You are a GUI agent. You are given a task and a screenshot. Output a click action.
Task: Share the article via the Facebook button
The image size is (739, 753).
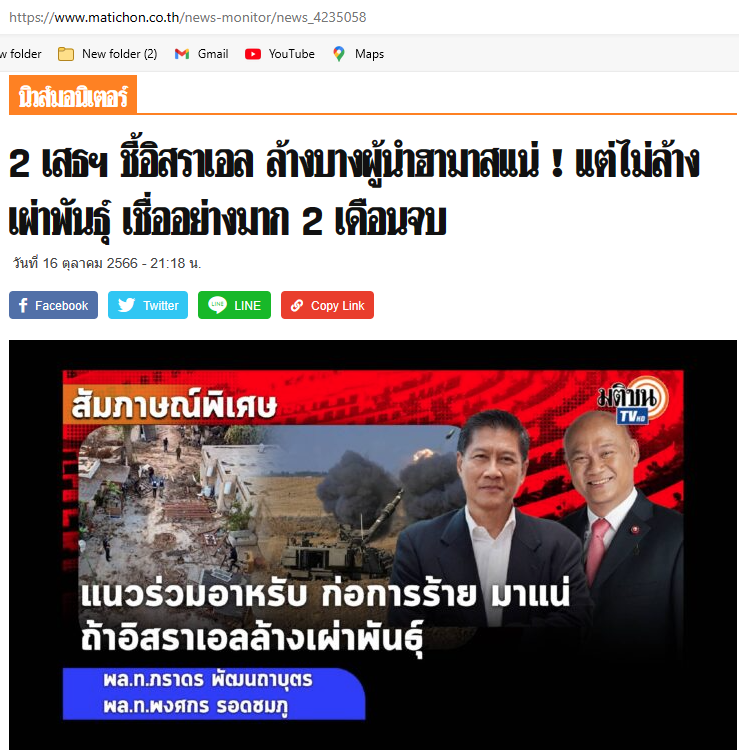[x=53, y=305]
